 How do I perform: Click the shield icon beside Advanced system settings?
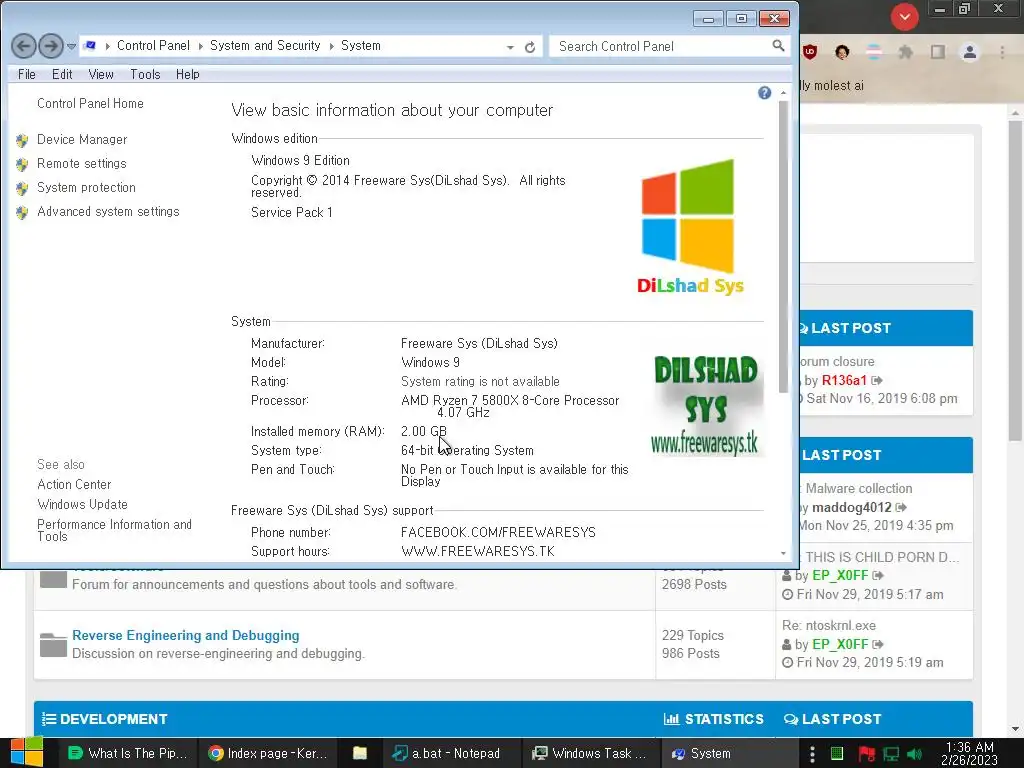click(22, 213)
